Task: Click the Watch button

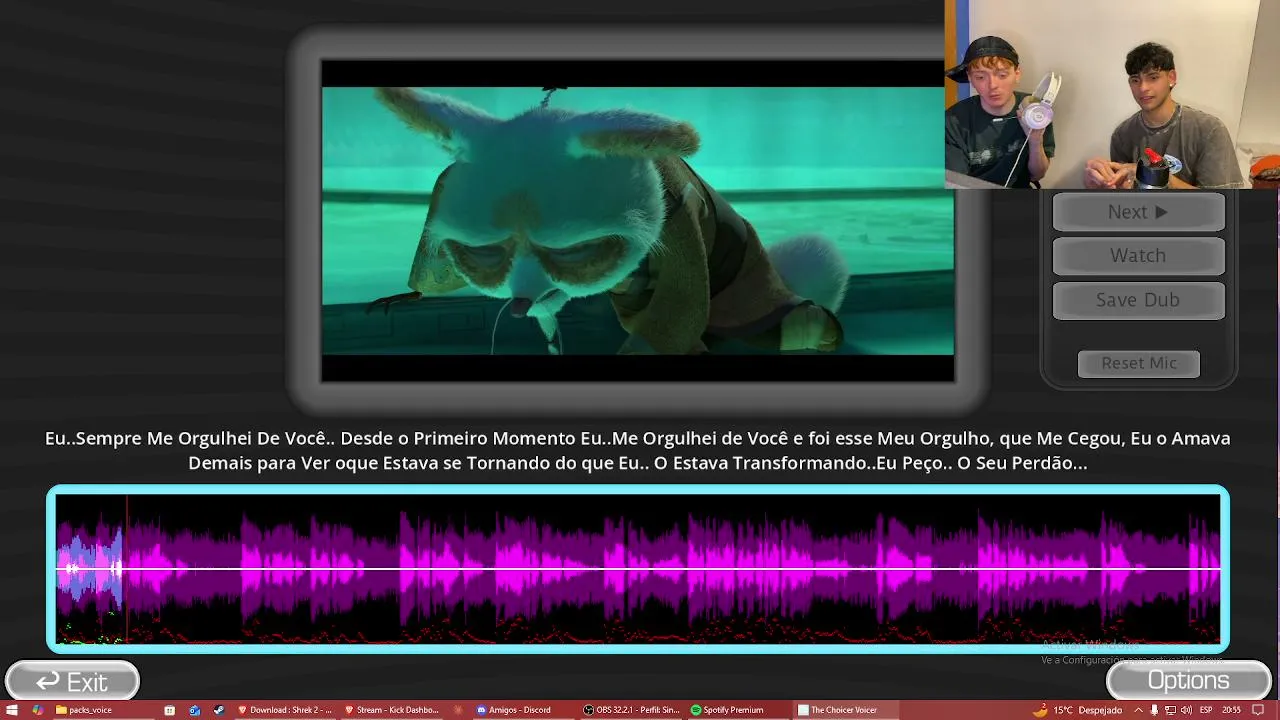Action: [x=1138, y=256]
